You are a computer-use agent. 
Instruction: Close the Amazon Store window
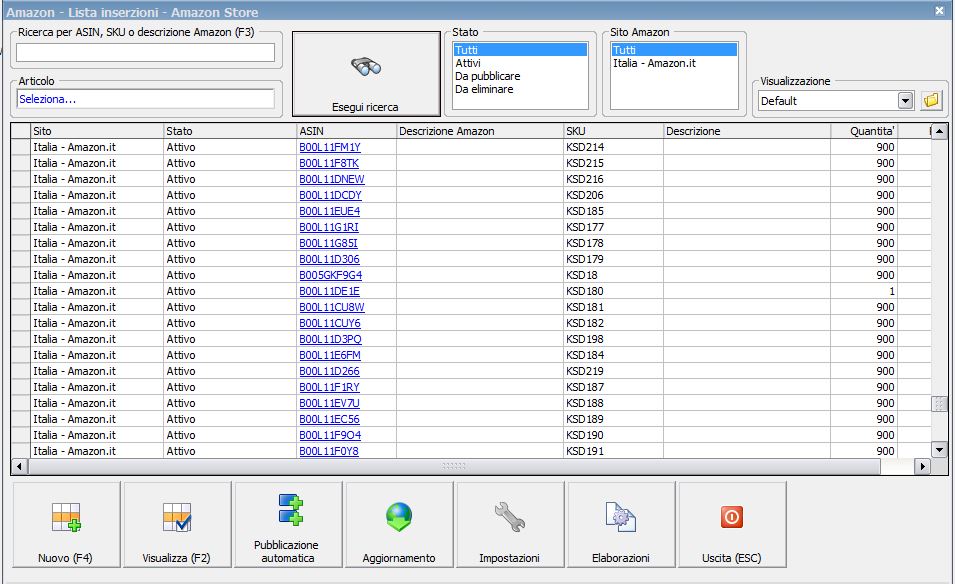(939, 10)
